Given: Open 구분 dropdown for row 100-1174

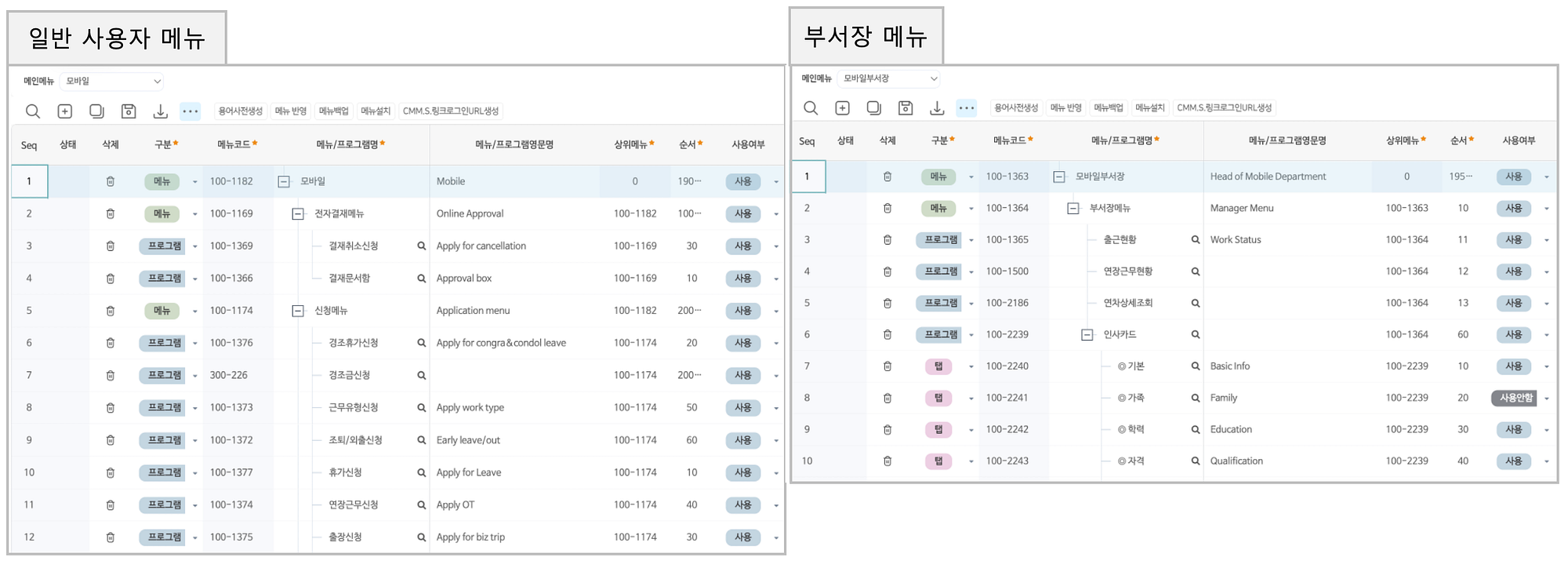Looking at the screenshot, I should tap(195, 311).
